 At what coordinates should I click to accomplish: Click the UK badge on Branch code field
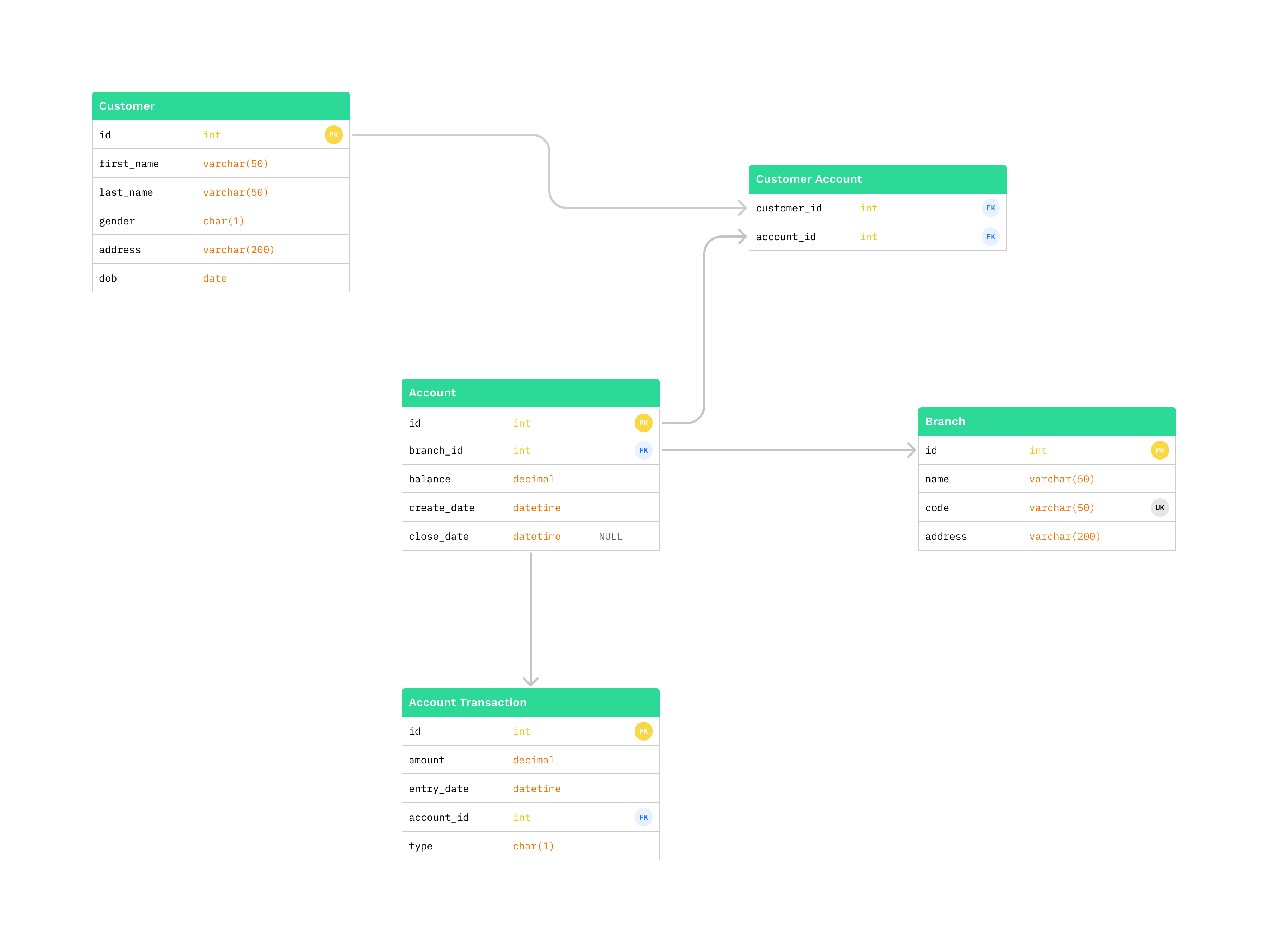(x=1160, y=508)
